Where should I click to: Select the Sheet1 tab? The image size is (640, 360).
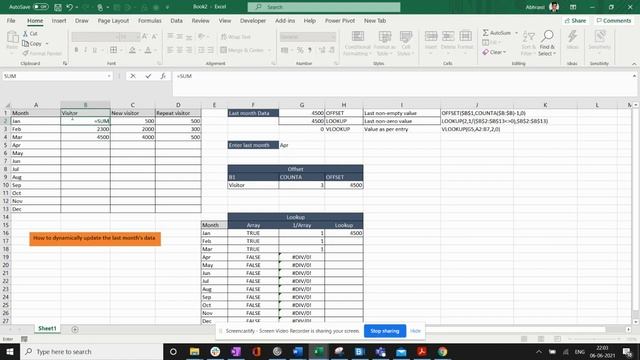(47, 328)
